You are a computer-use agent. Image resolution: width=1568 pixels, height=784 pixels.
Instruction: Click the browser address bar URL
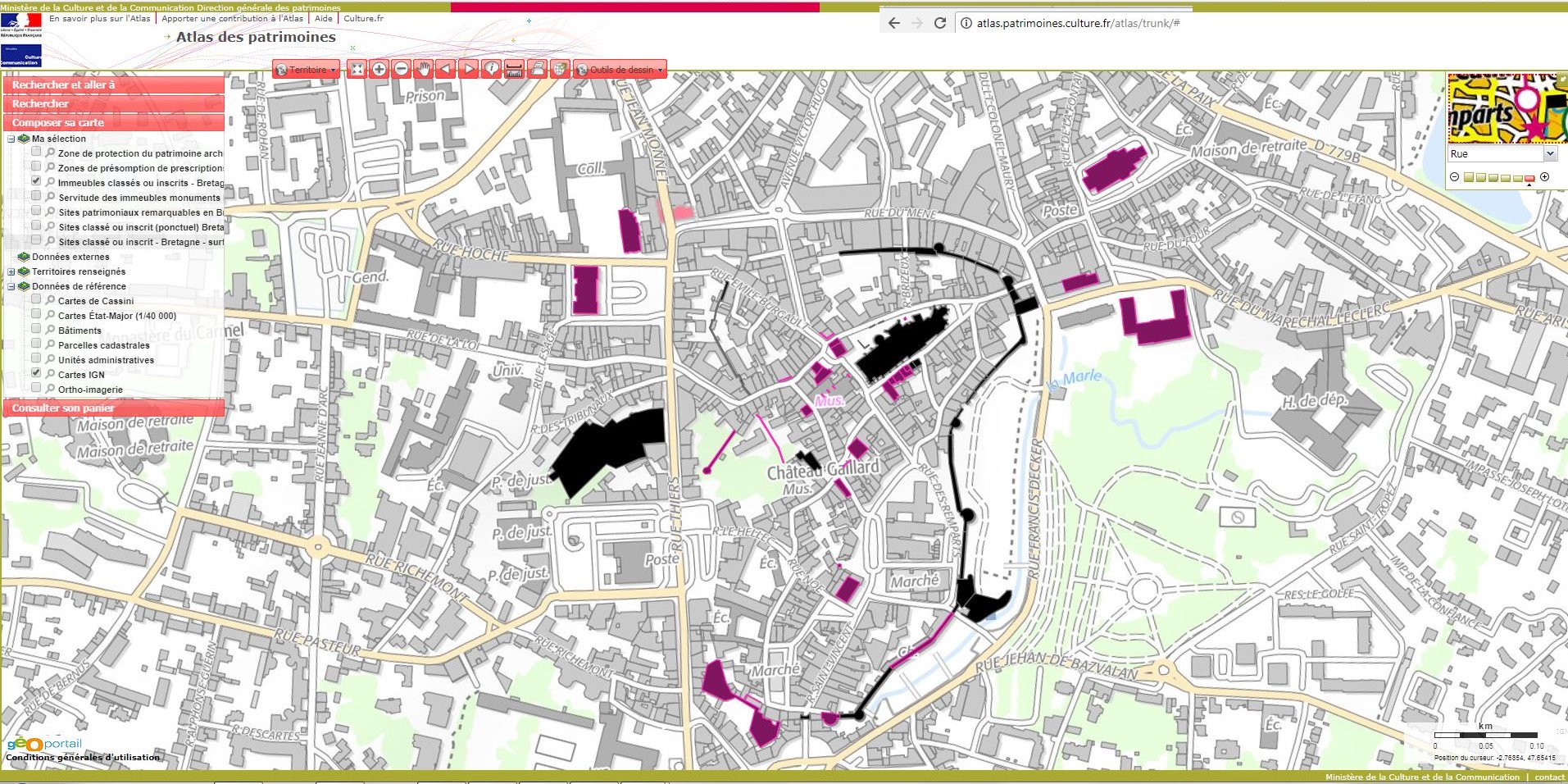(x=1078, y=23)
